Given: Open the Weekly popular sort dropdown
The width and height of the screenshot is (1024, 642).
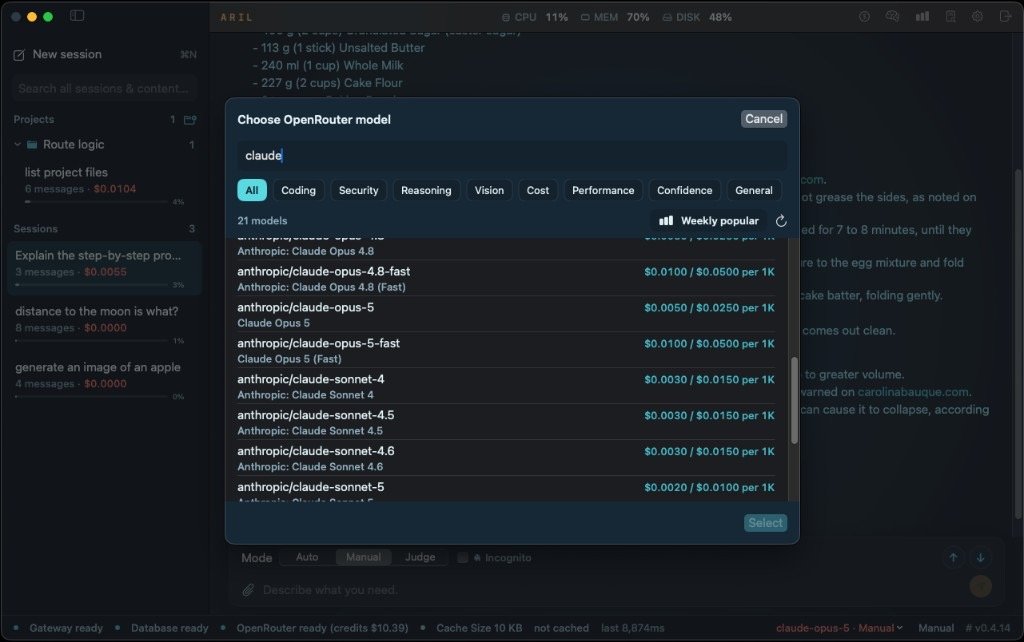Looking at the screenshot, I should click(709, 221).
